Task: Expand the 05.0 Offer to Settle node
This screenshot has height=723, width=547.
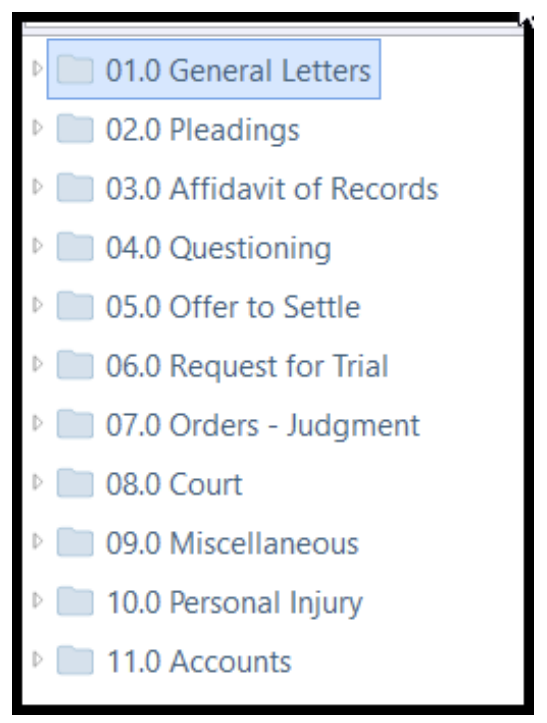Action: (37, 305)
